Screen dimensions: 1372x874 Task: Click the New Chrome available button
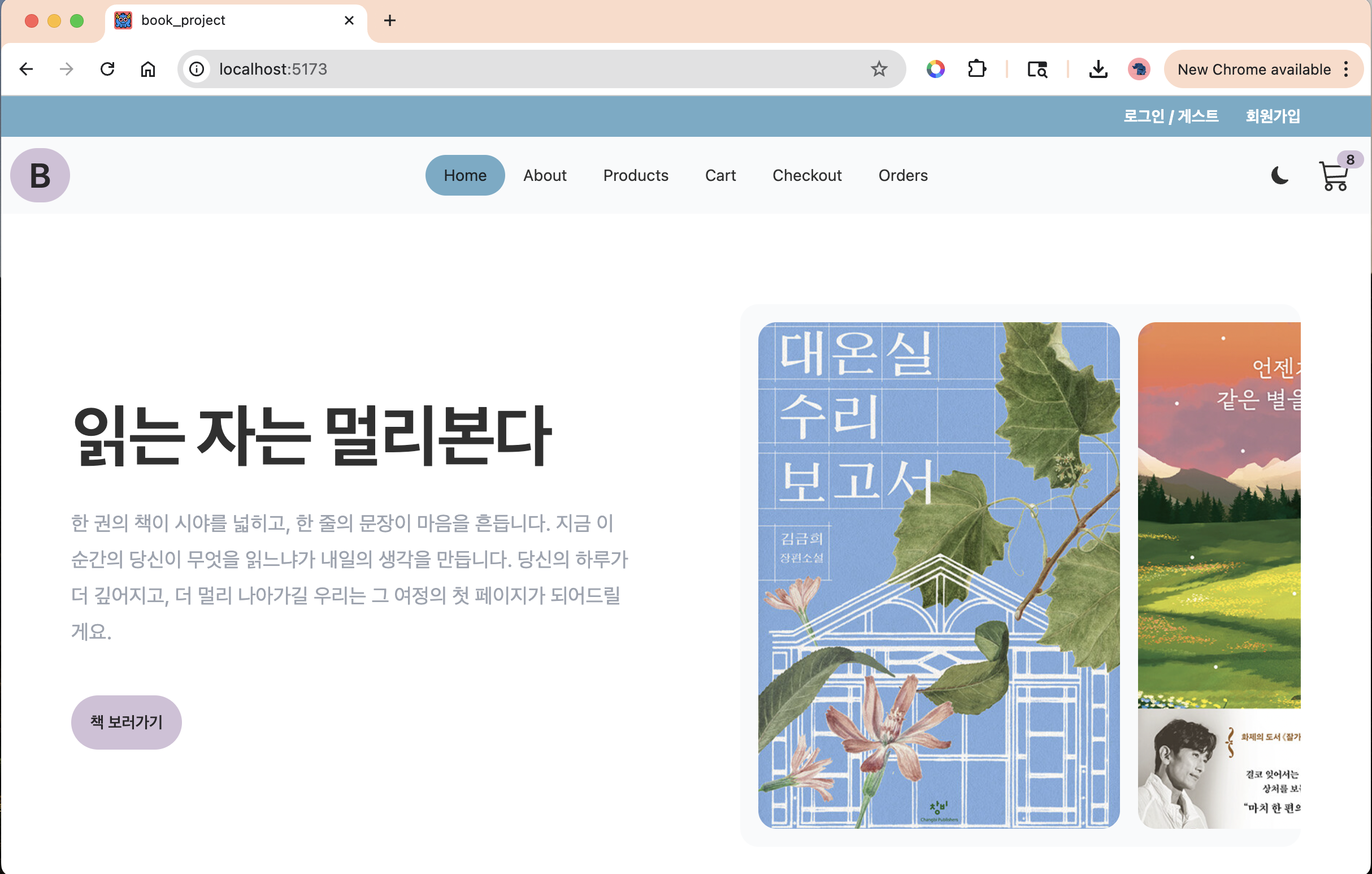(1263, 69)
